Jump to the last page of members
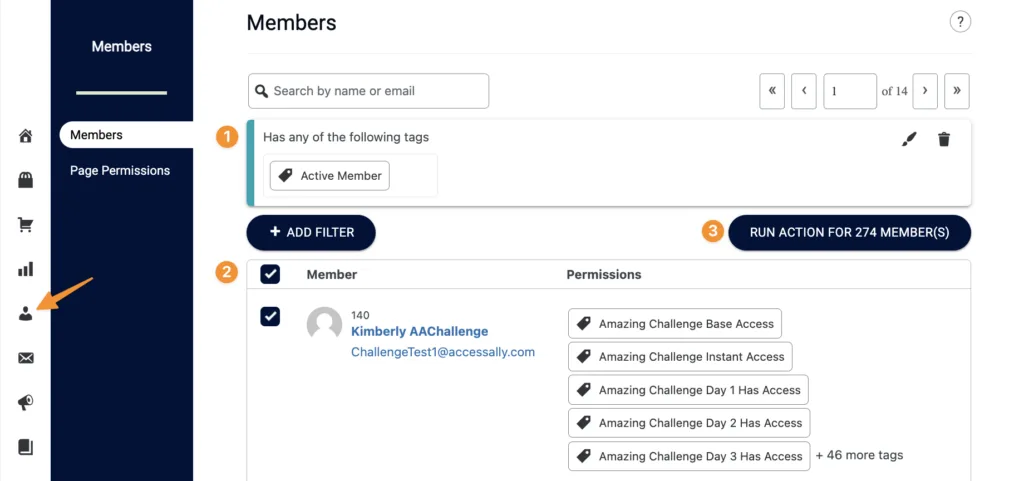Image resolution: width=1024 pixels, height=481 pixels. [x=957, y=91]
